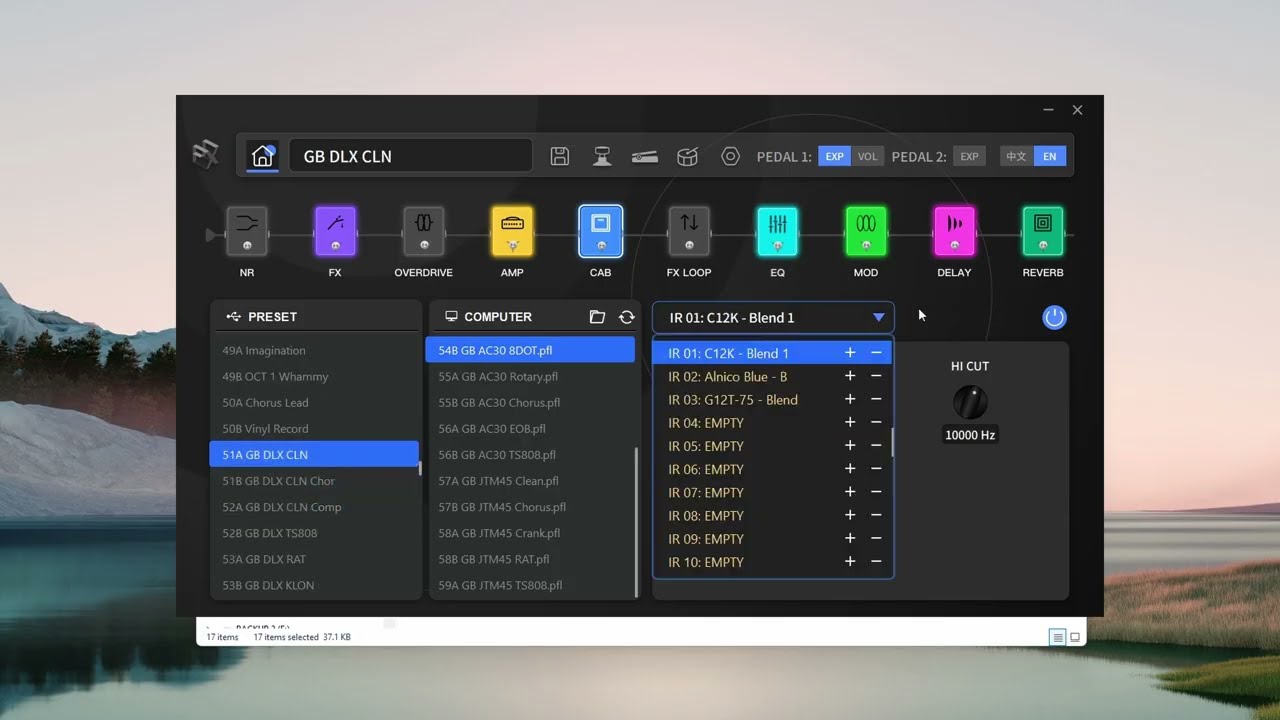Toggle the CAB module power button

(1054, 317)
